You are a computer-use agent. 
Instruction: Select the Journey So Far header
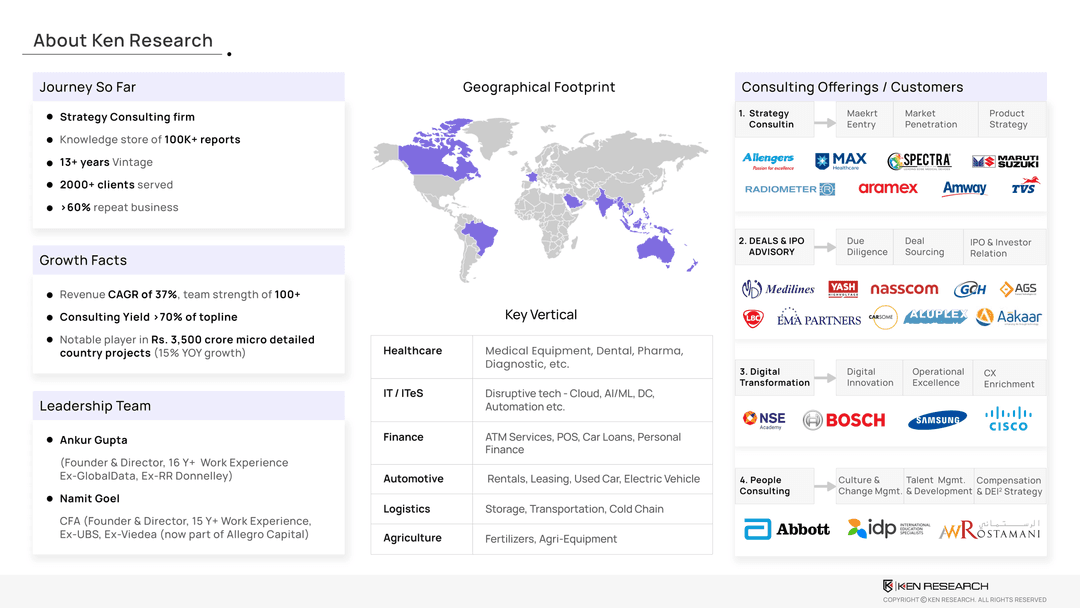(188, 87)
